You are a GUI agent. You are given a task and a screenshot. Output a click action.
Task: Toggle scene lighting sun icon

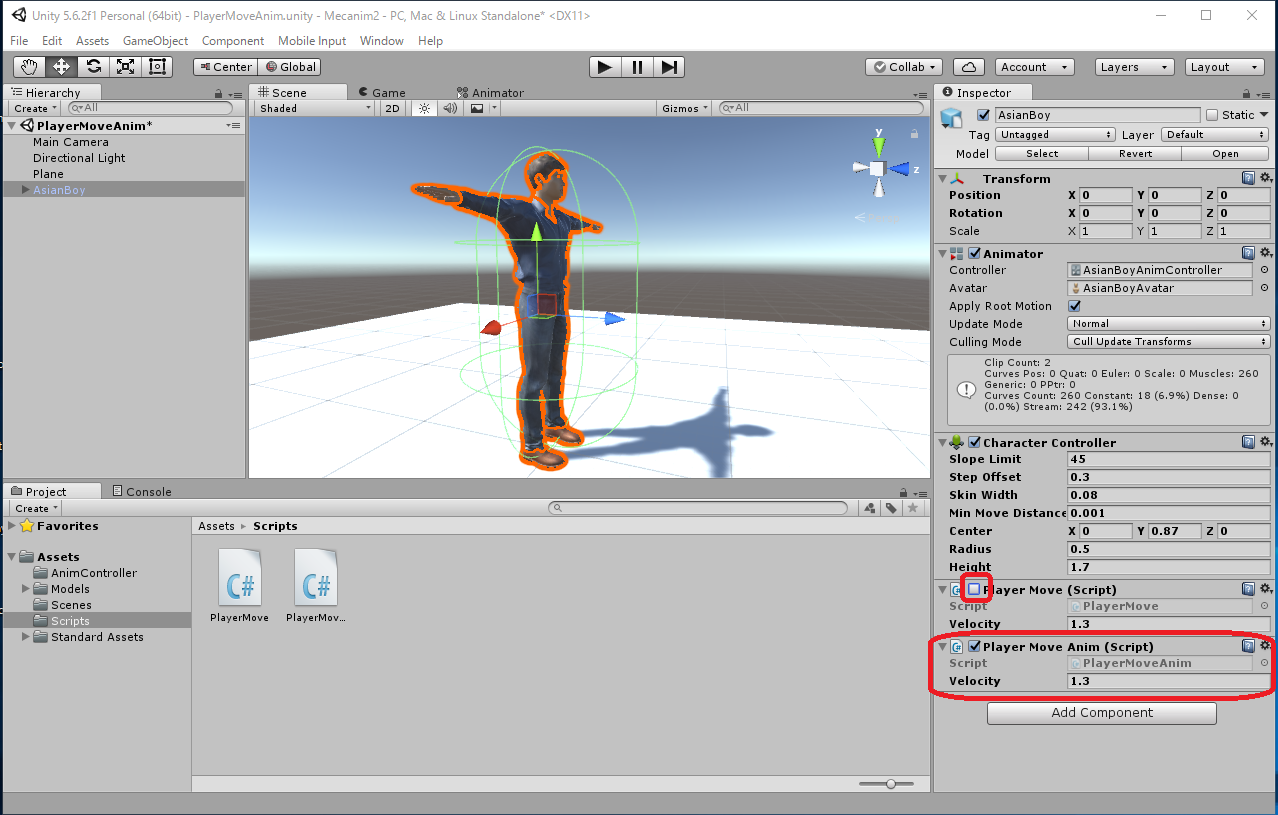424,108
